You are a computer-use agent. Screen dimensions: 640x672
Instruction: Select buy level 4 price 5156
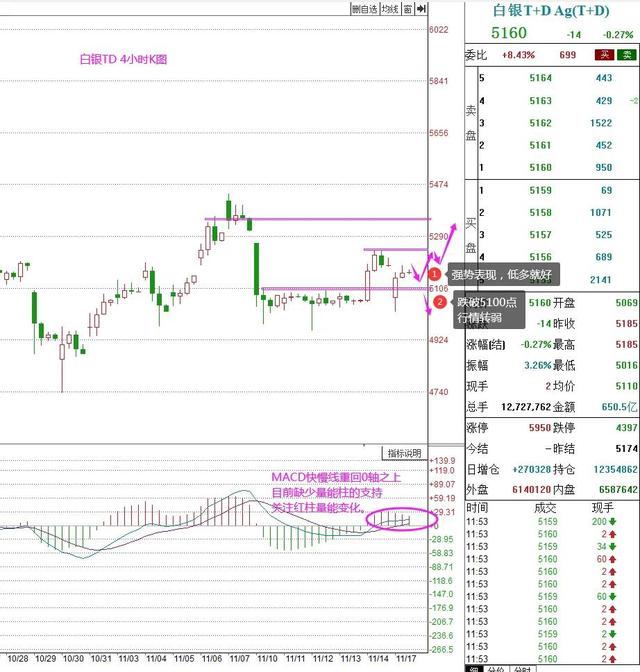pyautogui.click(x=541, y=257)
